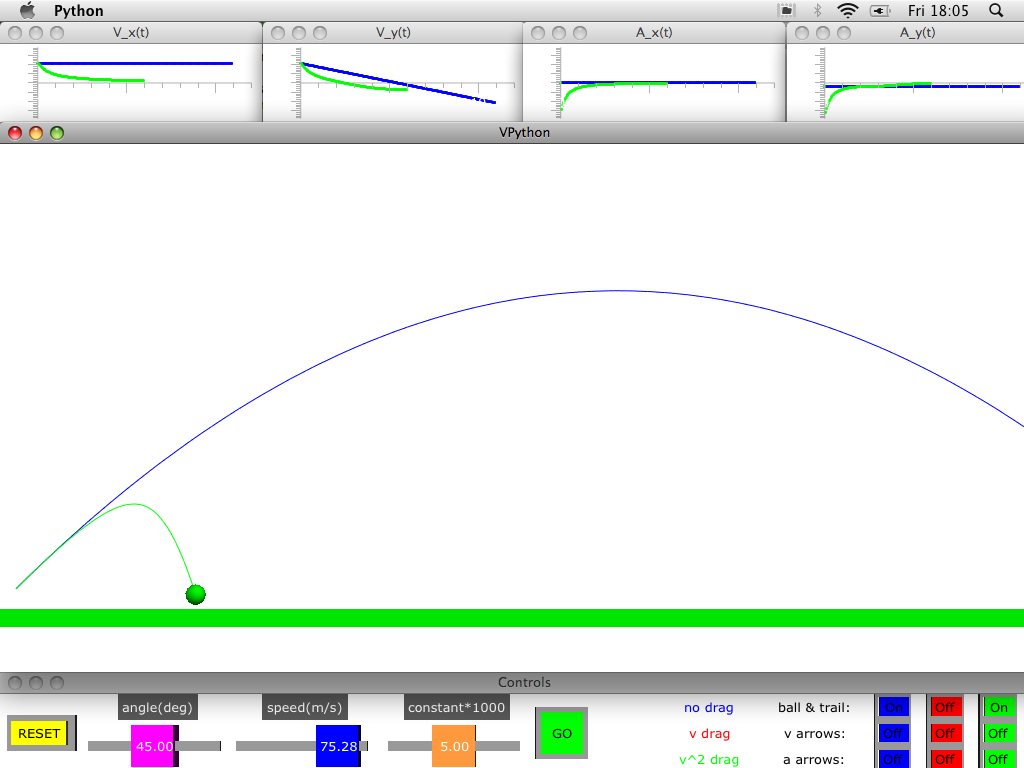Click the green zoom button of VPython window
Viewport: 1024px width, 768px height.
[x=57, y=132]
